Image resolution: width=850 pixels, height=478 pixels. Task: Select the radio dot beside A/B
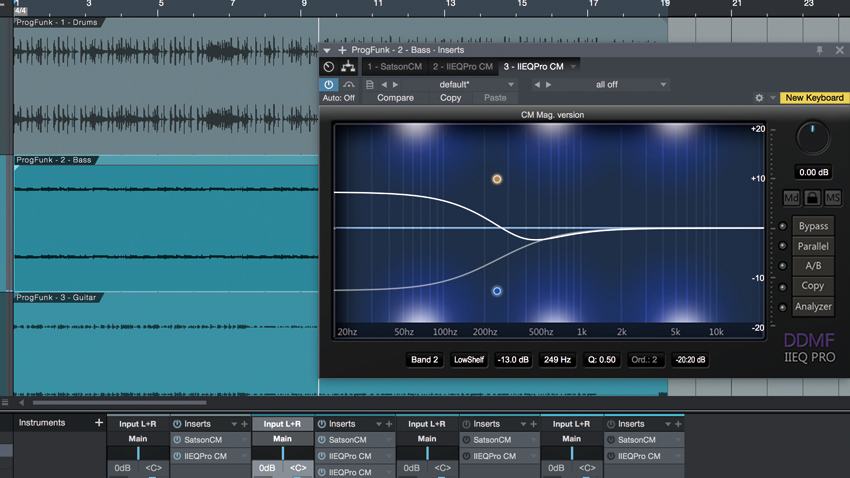point(782,266)
